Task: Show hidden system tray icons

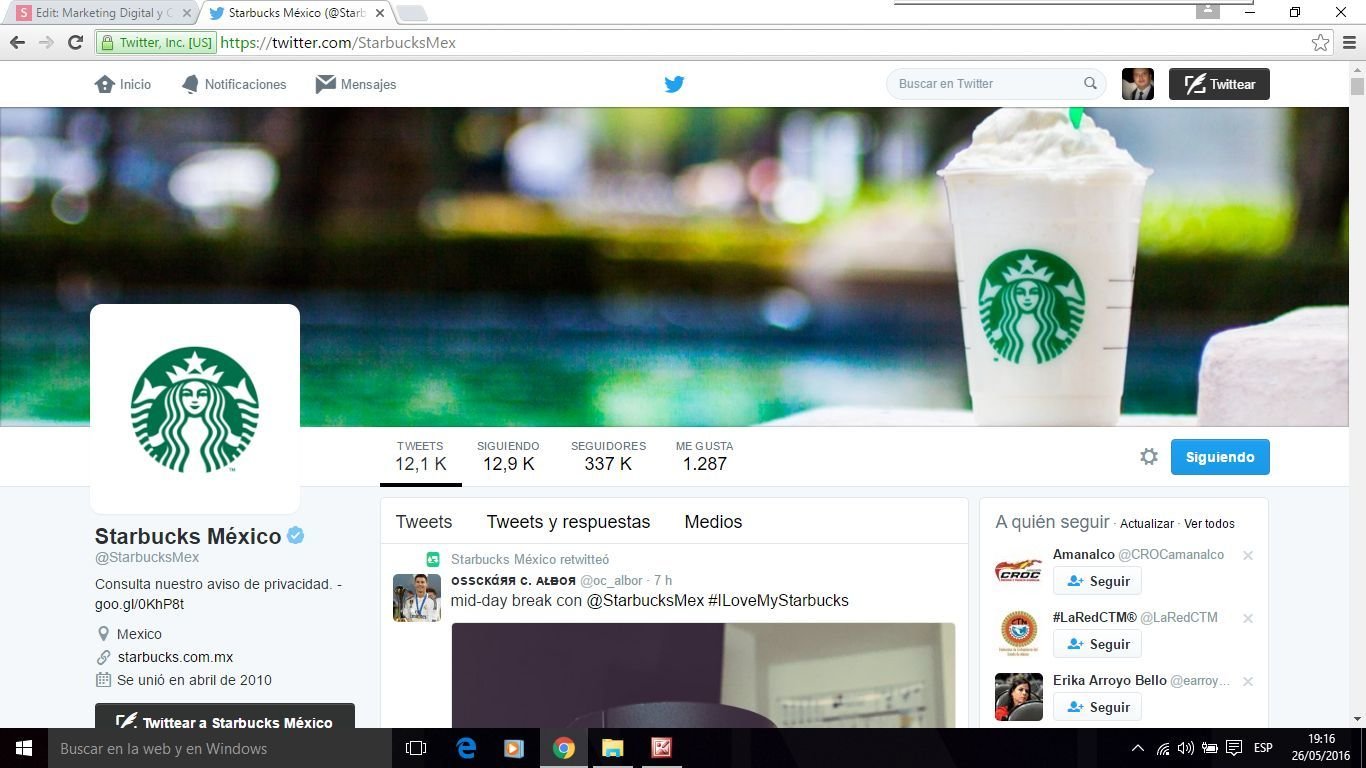Action: click(x=1137, y=748)
